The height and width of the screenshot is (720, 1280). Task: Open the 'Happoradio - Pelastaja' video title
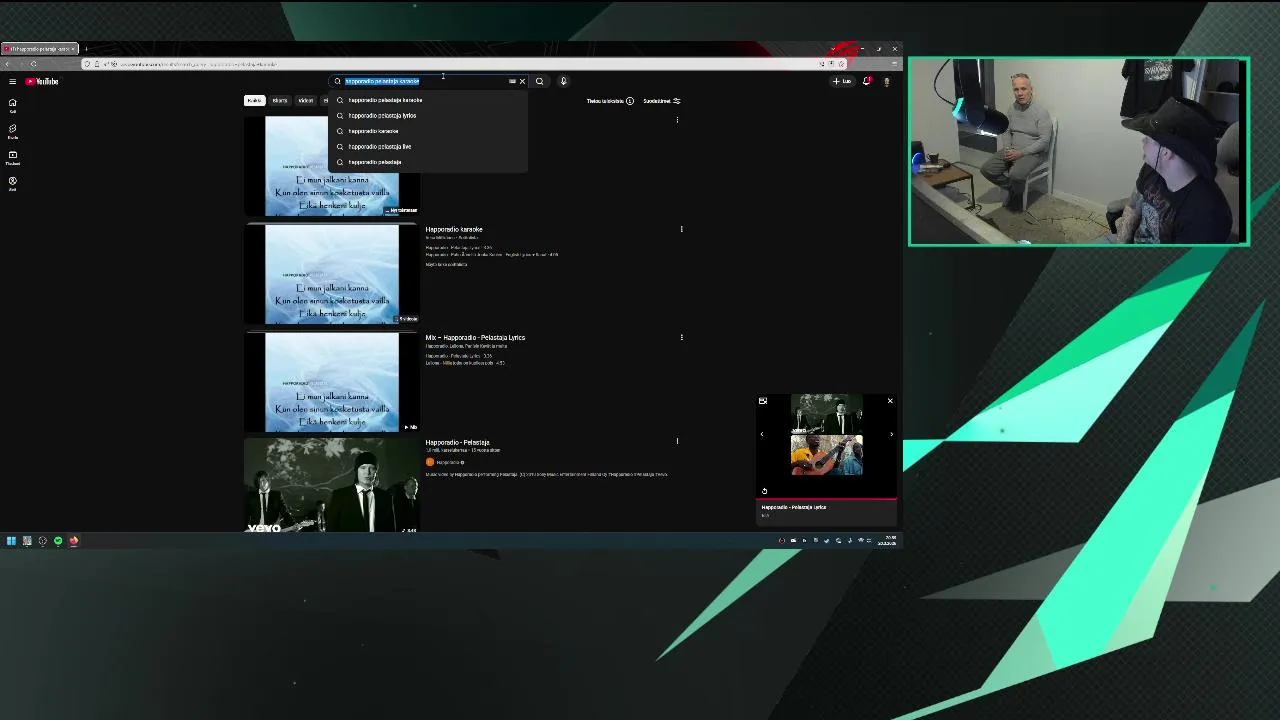[457, 442]
